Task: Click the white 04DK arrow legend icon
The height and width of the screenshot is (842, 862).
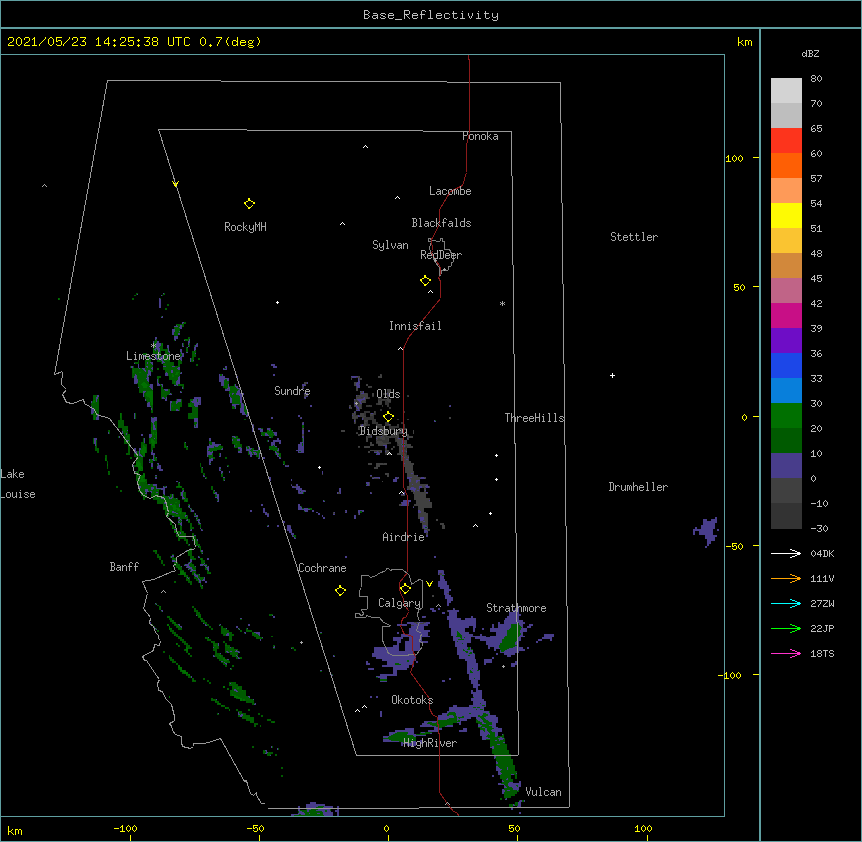Action: point(786,553)
